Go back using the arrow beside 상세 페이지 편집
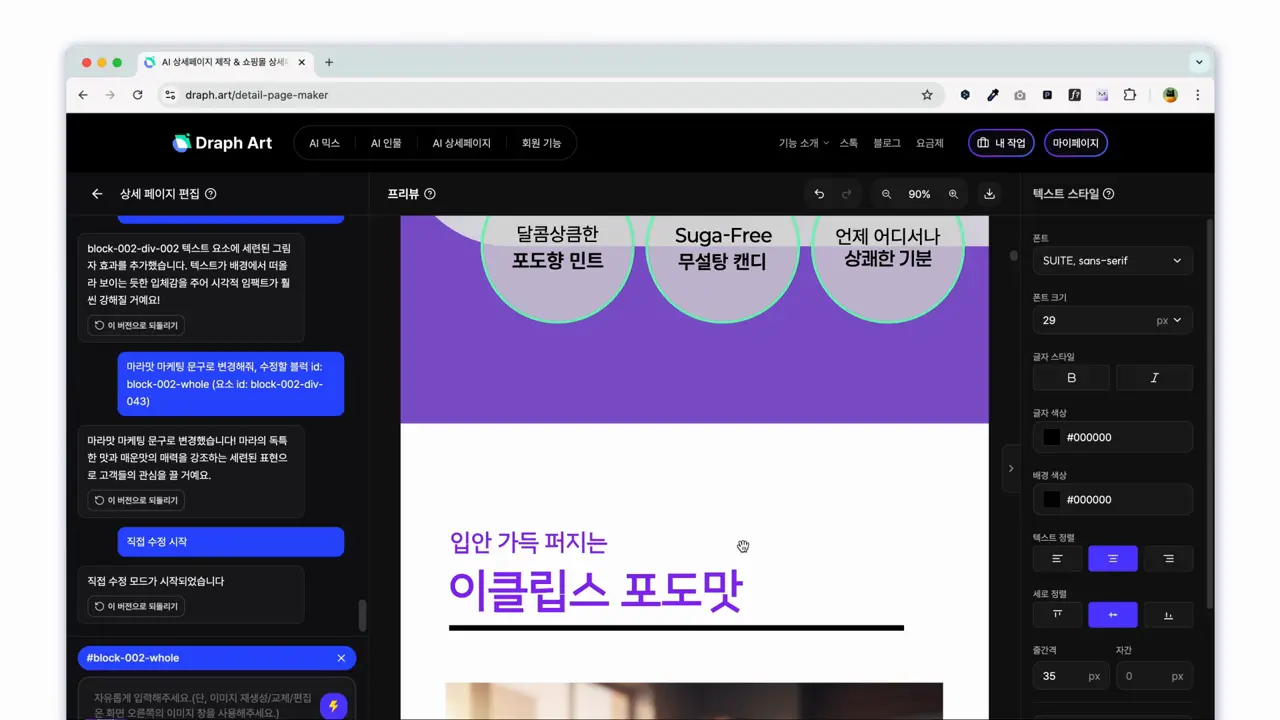The height and width of the screenshot is (720, 1280). click(97, 194)
